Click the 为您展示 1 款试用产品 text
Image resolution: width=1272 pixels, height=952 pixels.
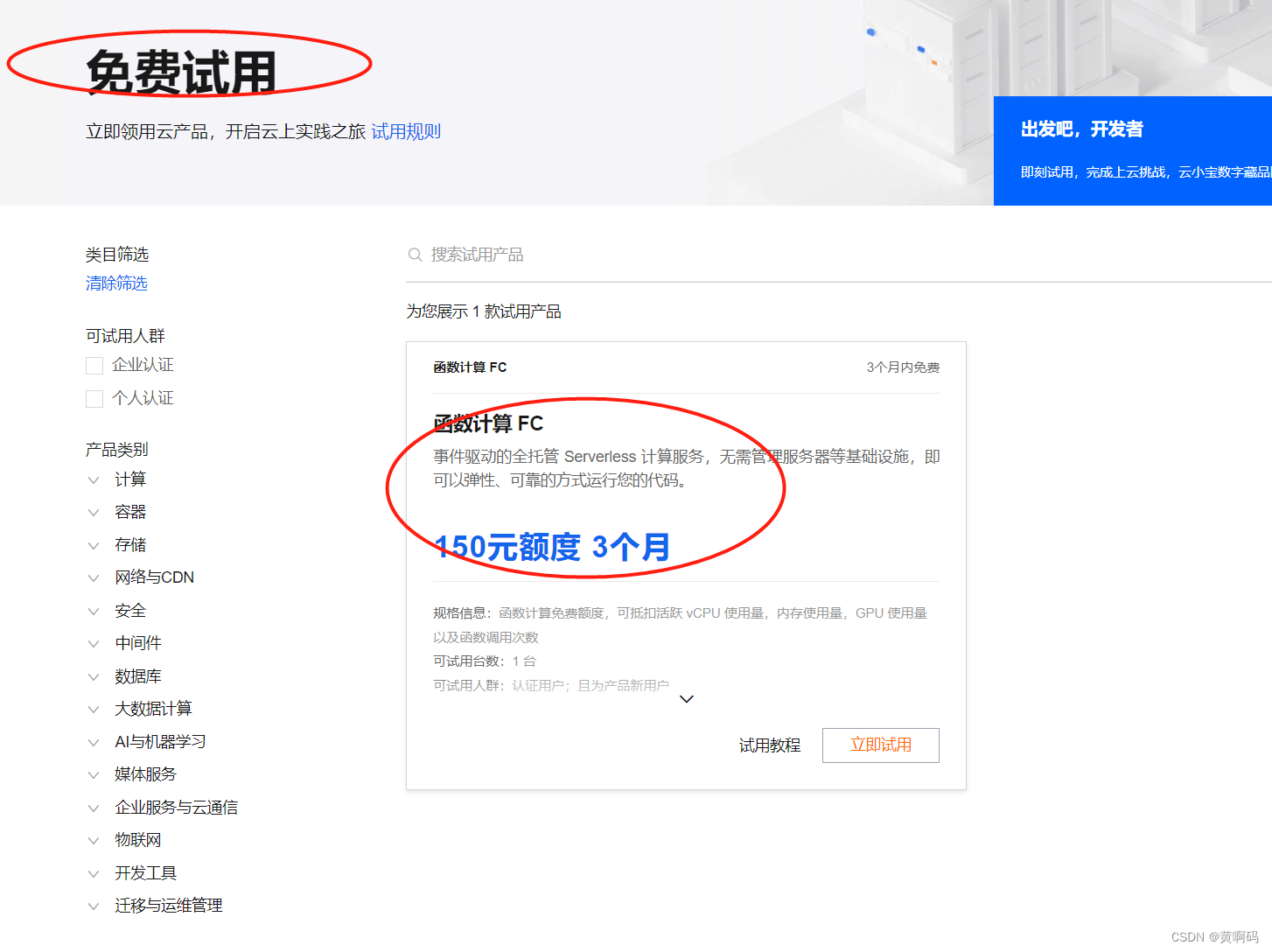[x=484, y=311]
